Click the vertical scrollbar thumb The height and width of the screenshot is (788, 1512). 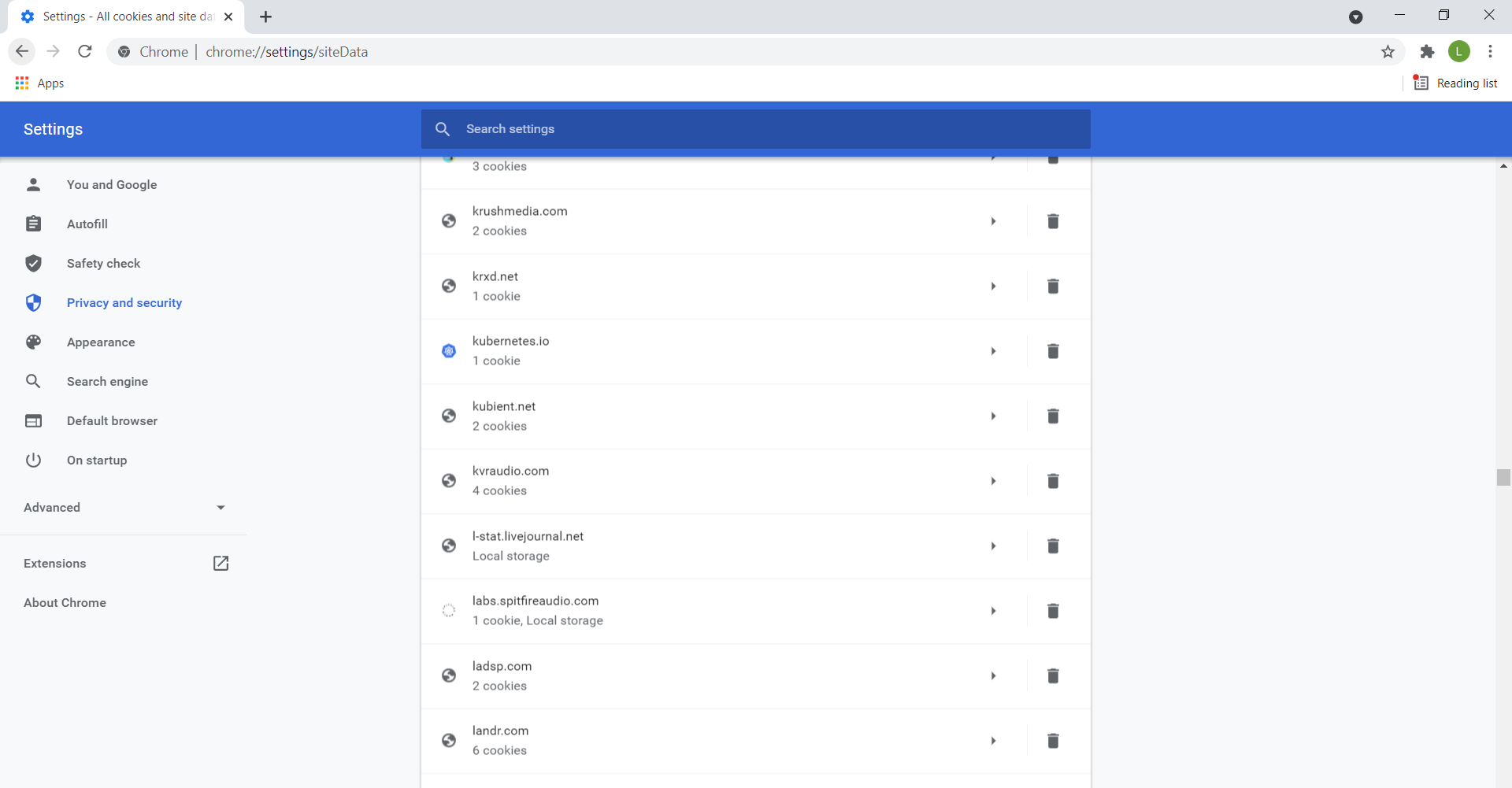[1503, 477]
